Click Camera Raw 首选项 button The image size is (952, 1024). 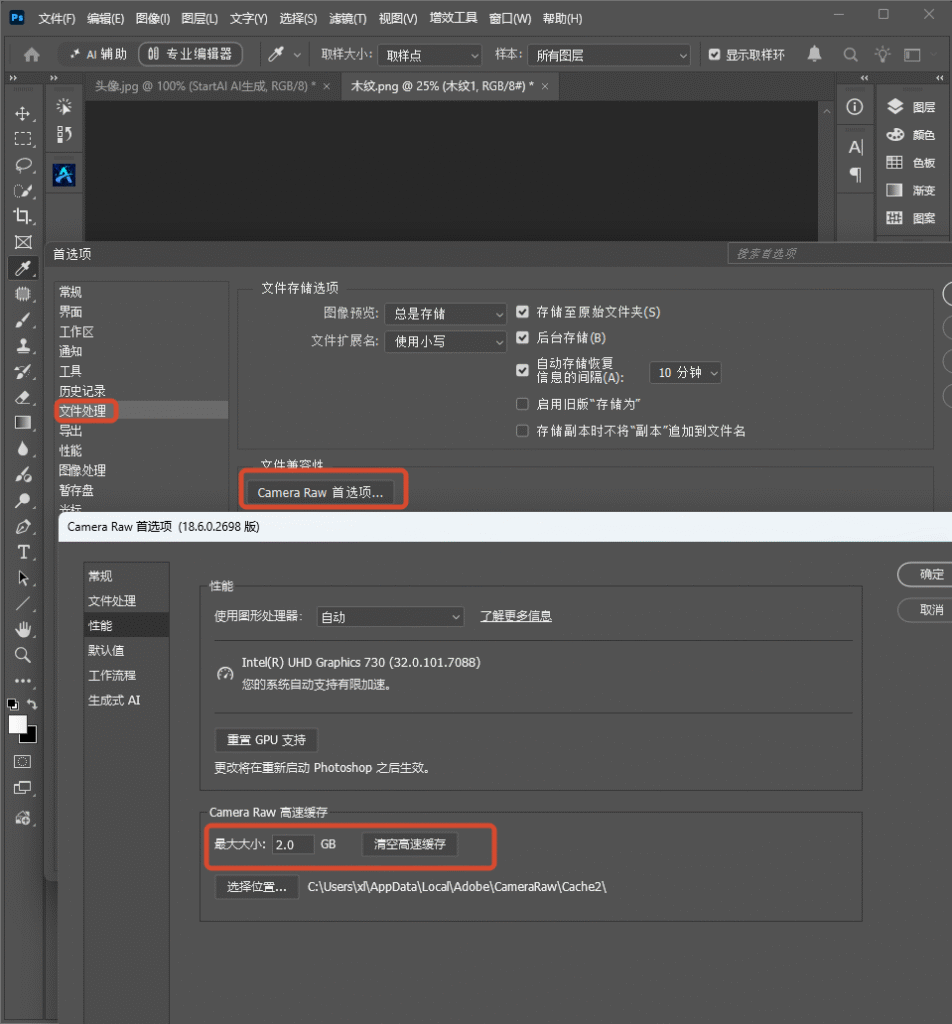[x=320, y=492]
